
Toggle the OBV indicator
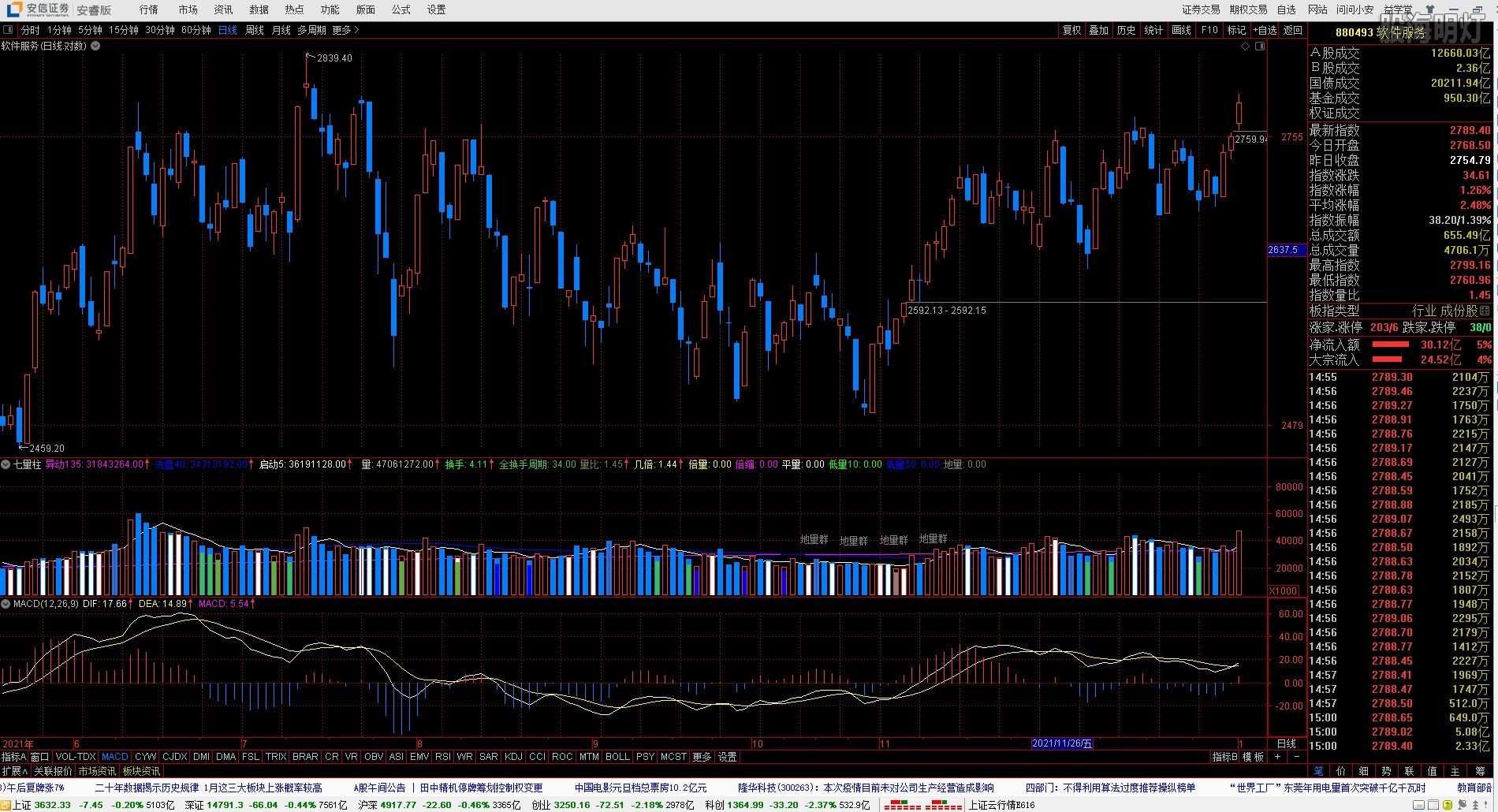[x=374, y=757]
